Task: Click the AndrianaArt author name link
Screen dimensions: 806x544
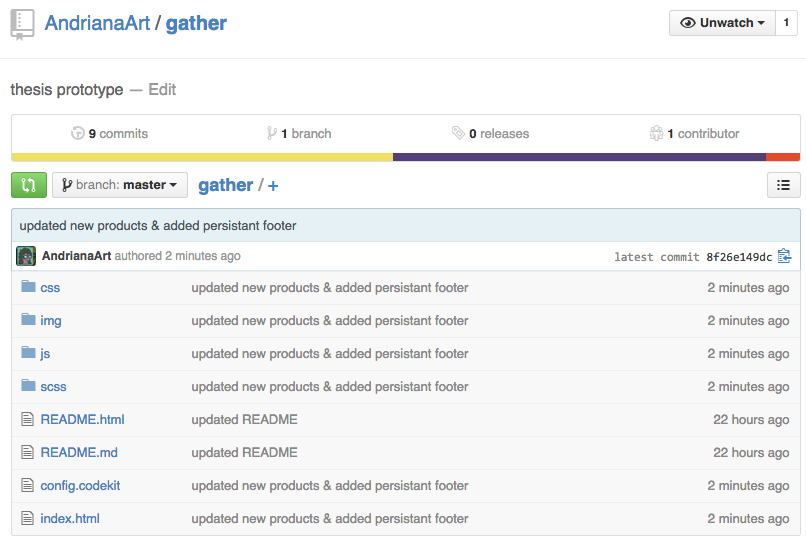Action: (77, 256)
